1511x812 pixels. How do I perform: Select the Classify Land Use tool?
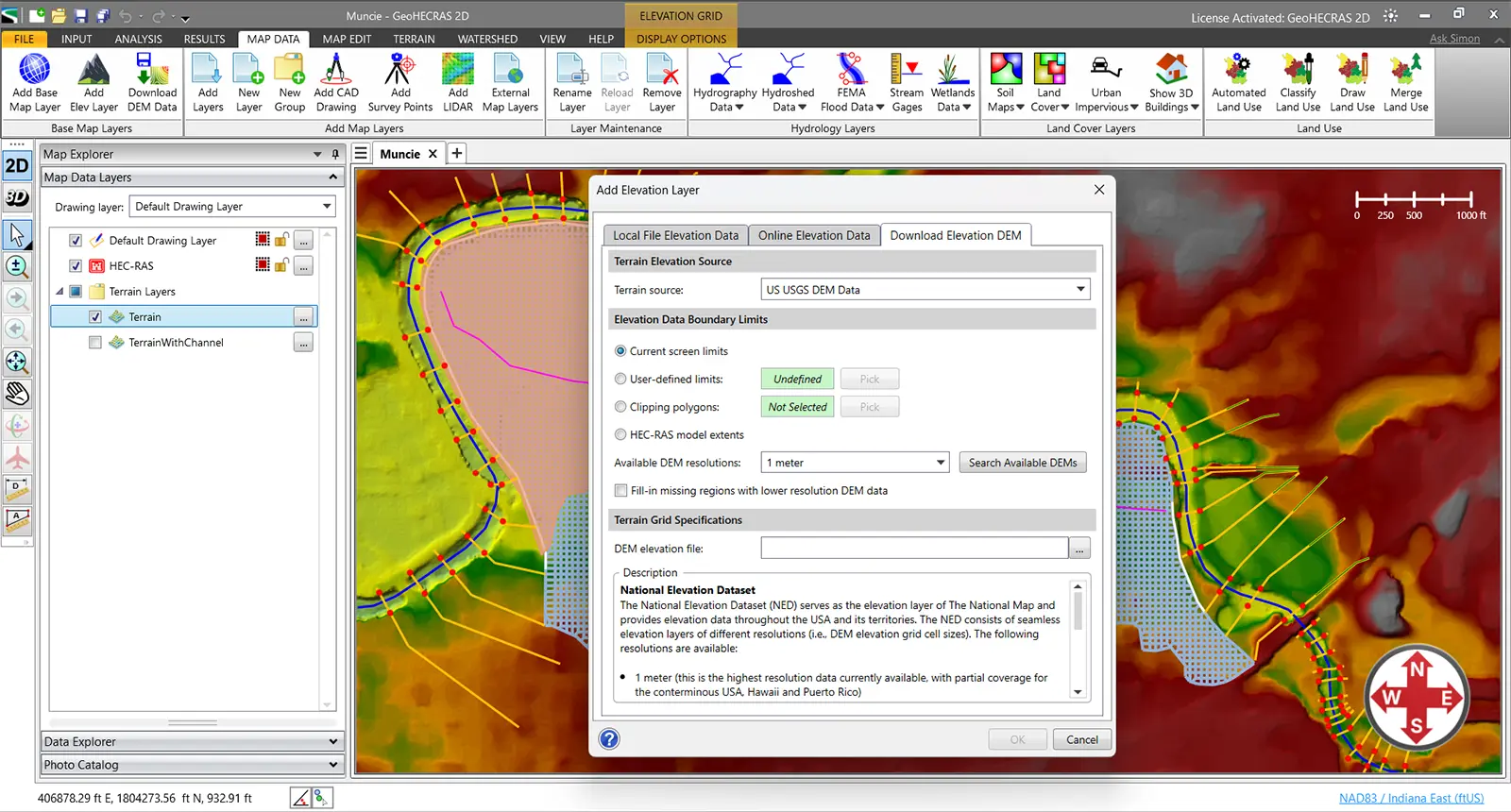pyautogui.click(x=1298, y=83)
